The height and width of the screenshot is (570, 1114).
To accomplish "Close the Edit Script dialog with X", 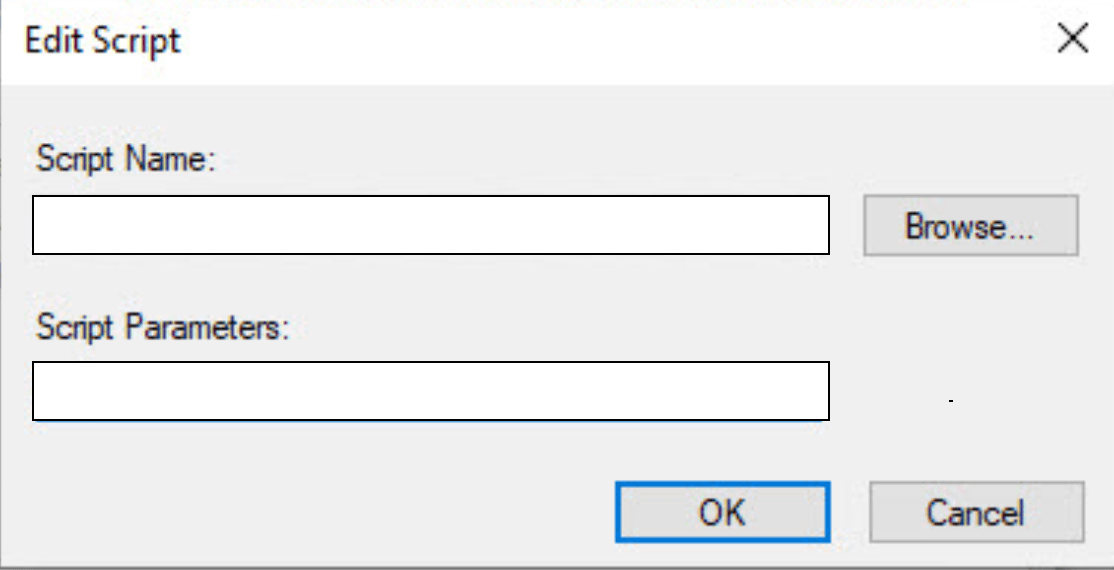I will coord(1072,40).
